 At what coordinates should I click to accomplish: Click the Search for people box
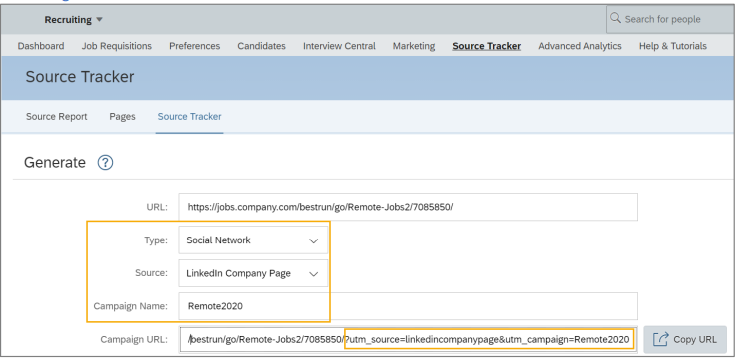670,19
